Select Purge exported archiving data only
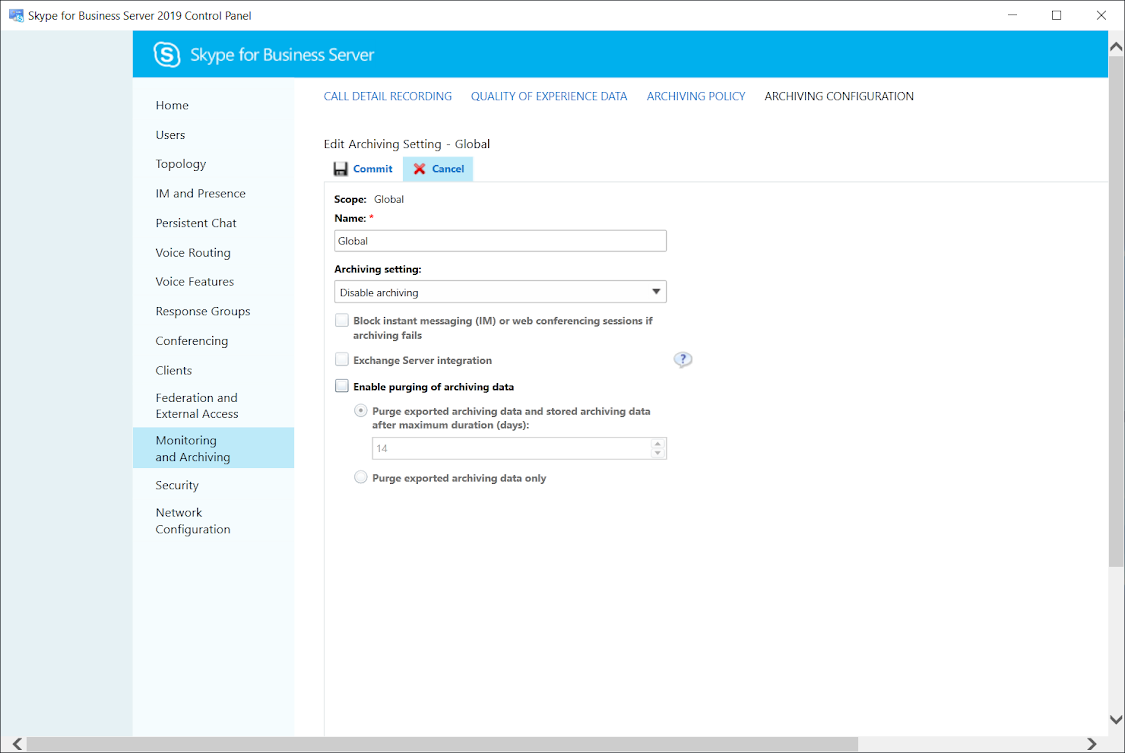This screenshot has height=753, width=1125. tap(361, 478)
